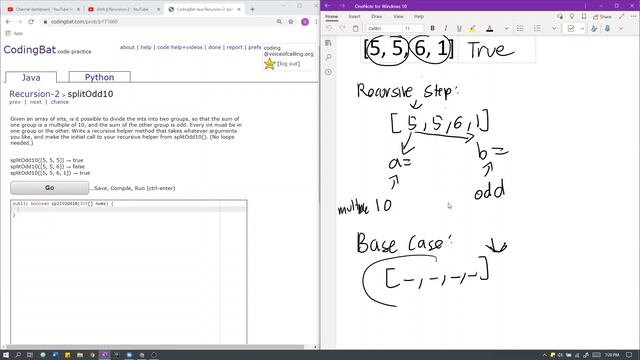
Task: Click the Go button to run code
Action: coord(49,188)
